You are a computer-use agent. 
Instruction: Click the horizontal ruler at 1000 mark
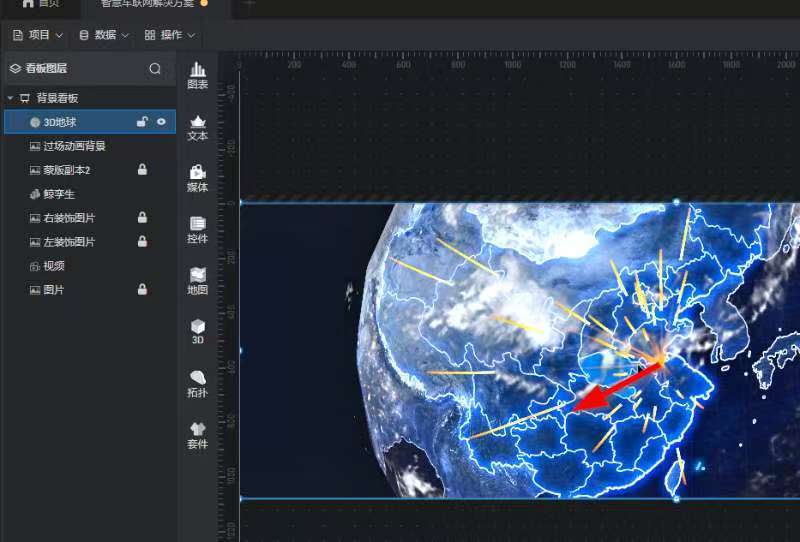click(513, 65)
